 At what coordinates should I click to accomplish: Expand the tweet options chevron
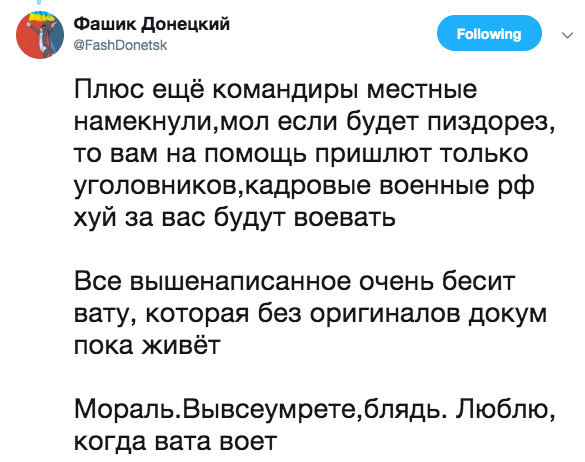point(567,35)
